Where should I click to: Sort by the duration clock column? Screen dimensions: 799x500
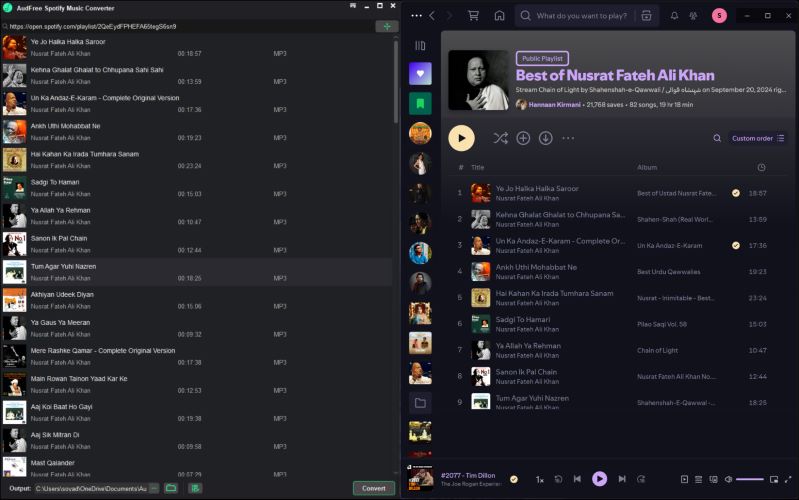click(x=761, y=167)
